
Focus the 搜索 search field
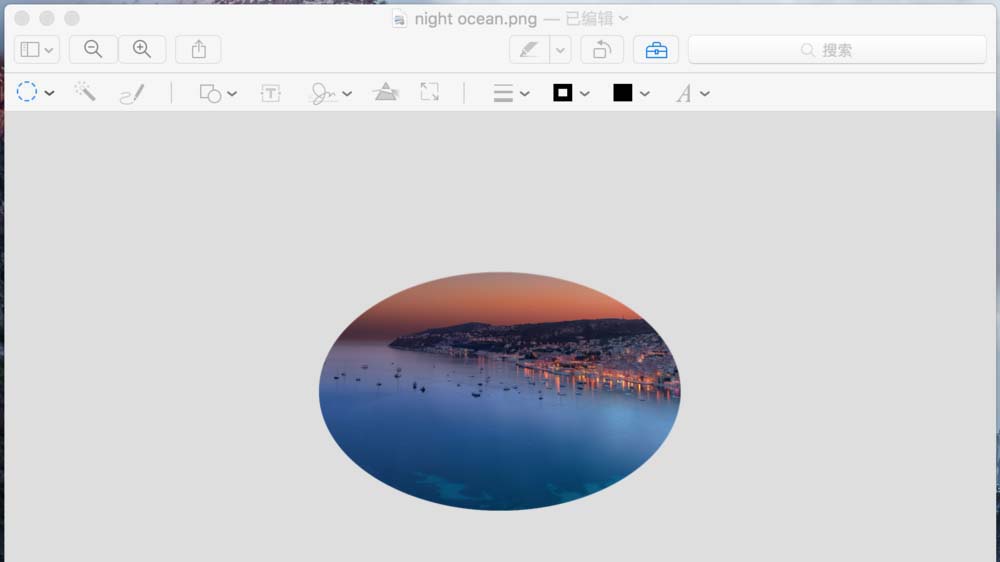pos(837,50)
